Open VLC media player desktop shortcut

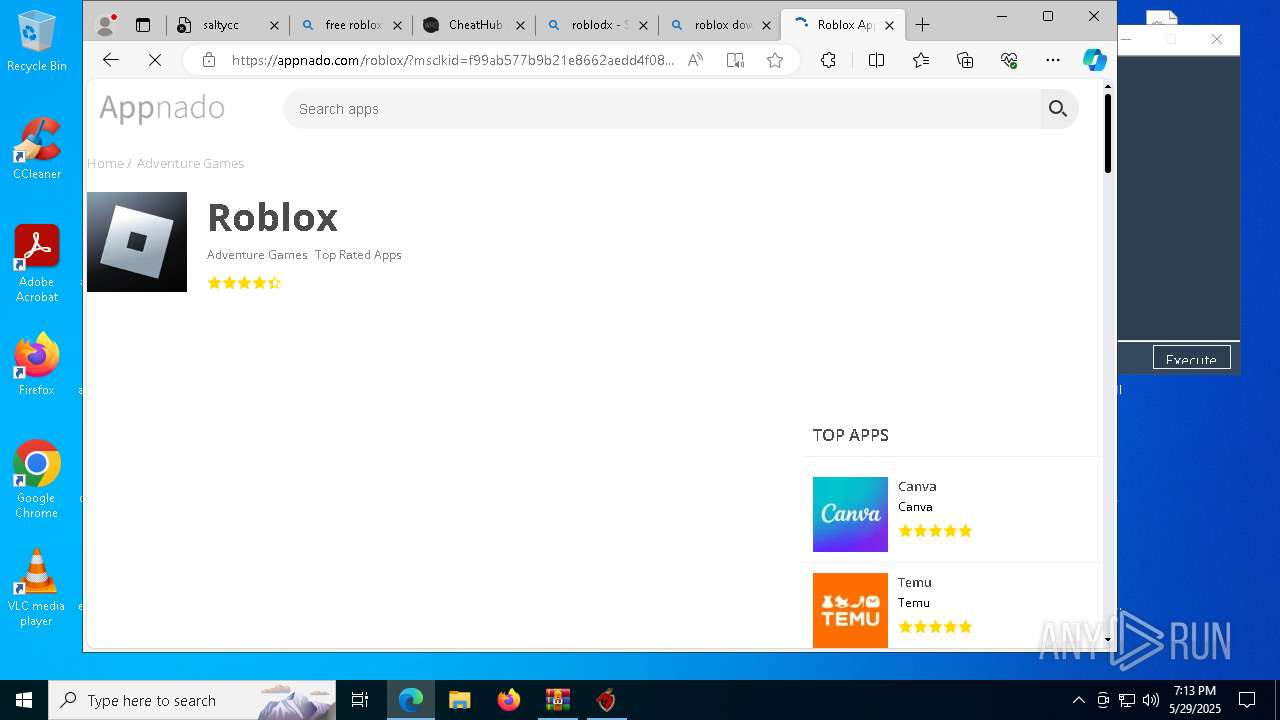pyautogui.click(x=37, y=588)
